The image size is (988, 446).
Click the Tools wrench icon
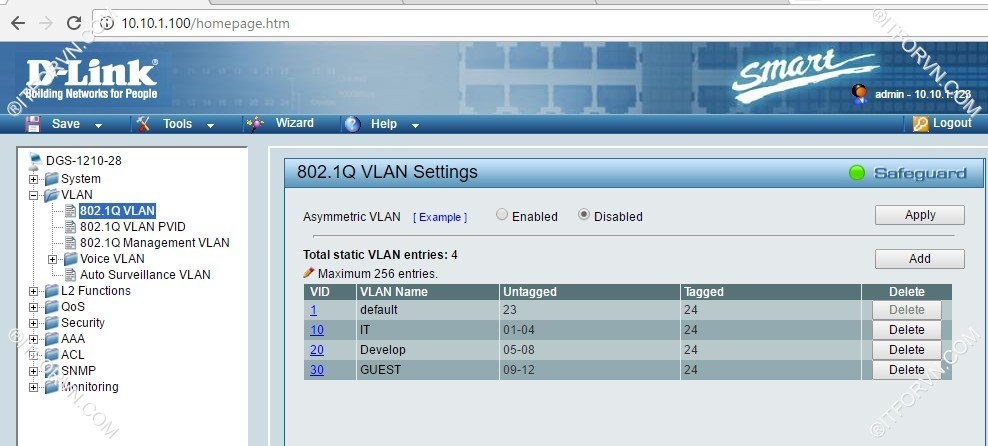[143, 124]
